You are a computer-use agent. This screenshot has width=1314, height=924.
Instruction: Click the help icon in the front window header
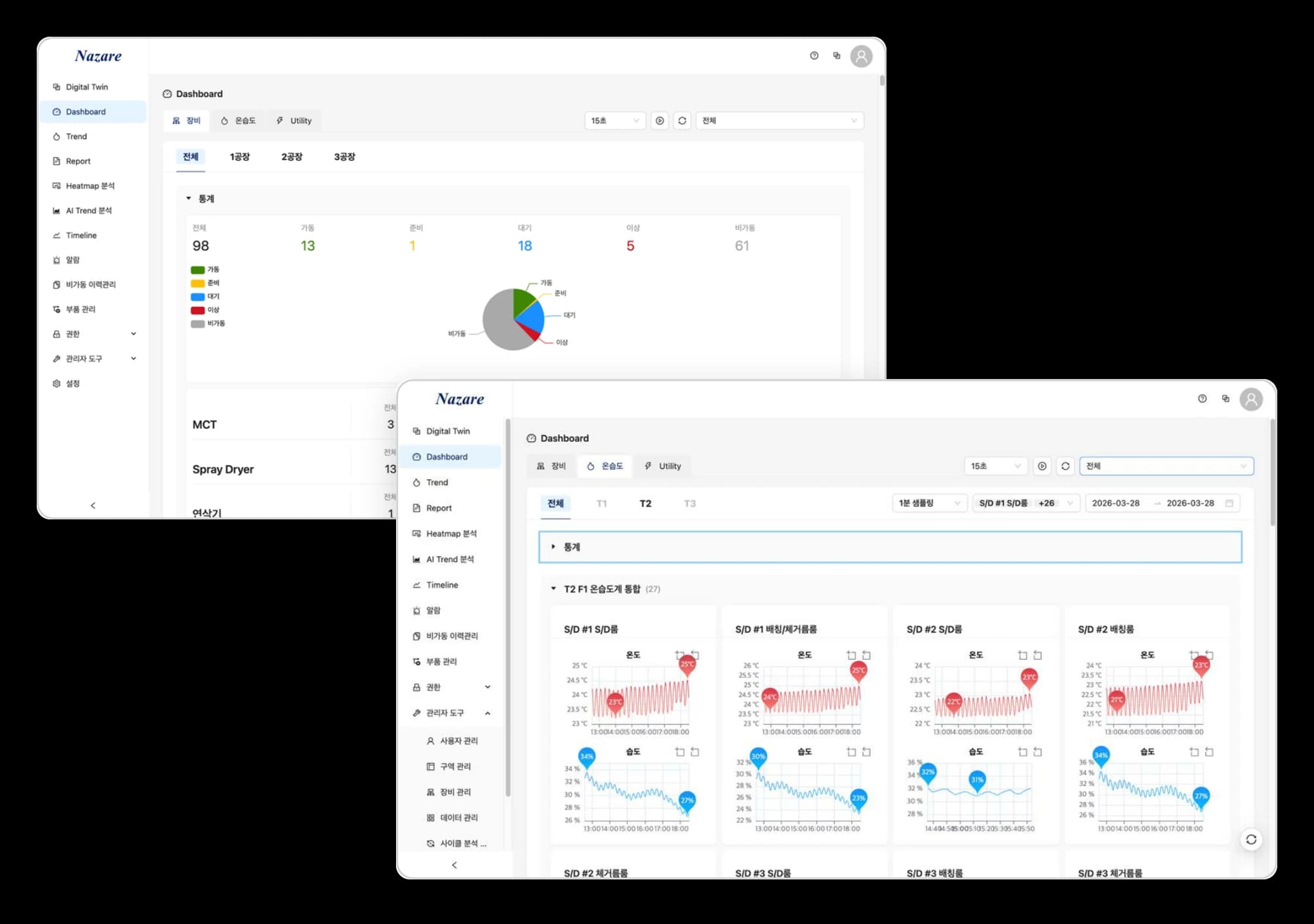(1203, 399)
